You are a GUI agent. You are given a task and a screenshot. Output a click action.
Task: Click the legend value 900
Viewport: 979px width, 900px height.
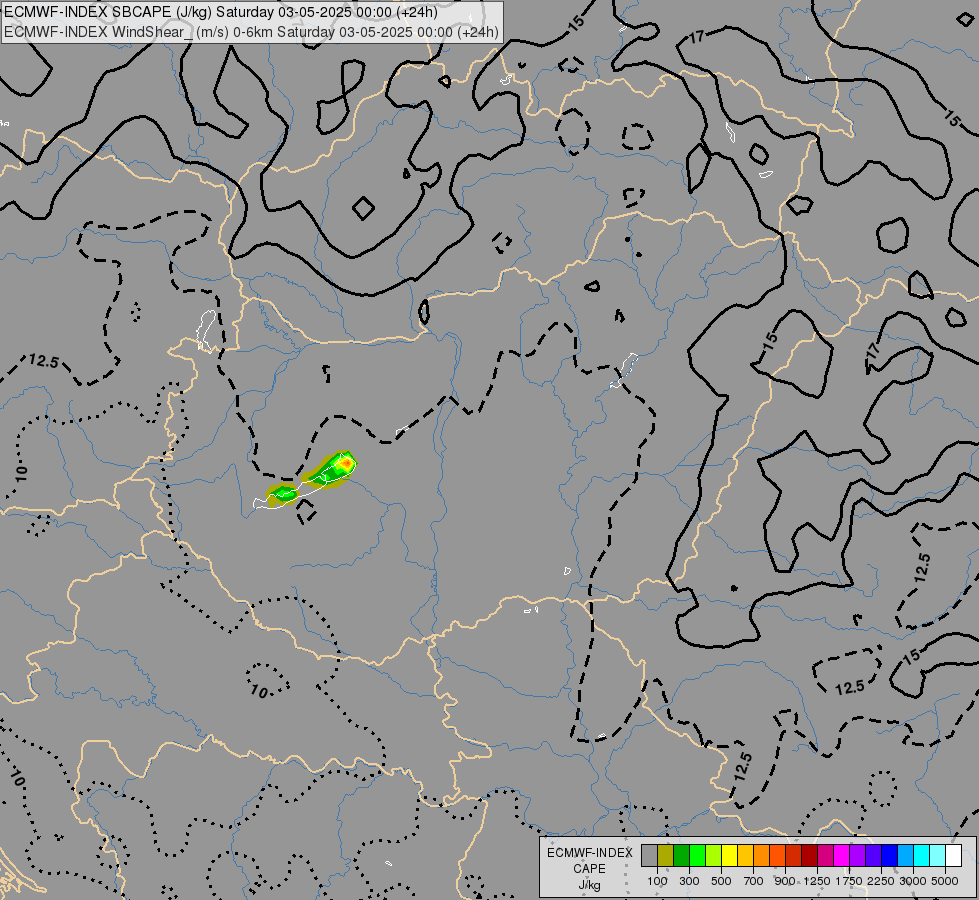[x=785, y=881]
